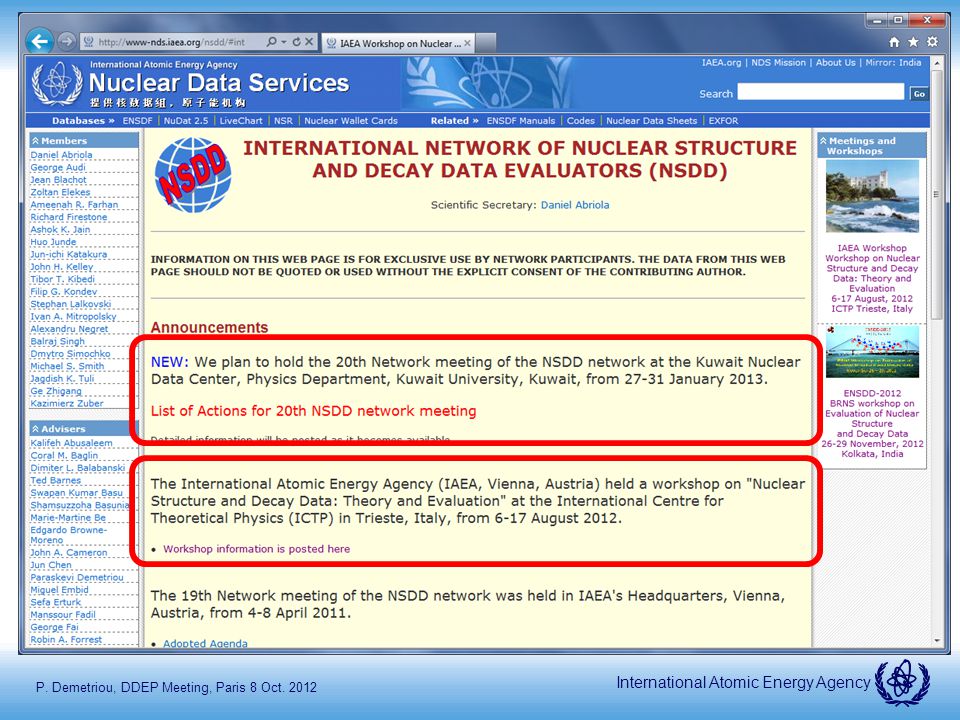
Task: Open member Balraj Singh
Action: [x=58, y=341]
